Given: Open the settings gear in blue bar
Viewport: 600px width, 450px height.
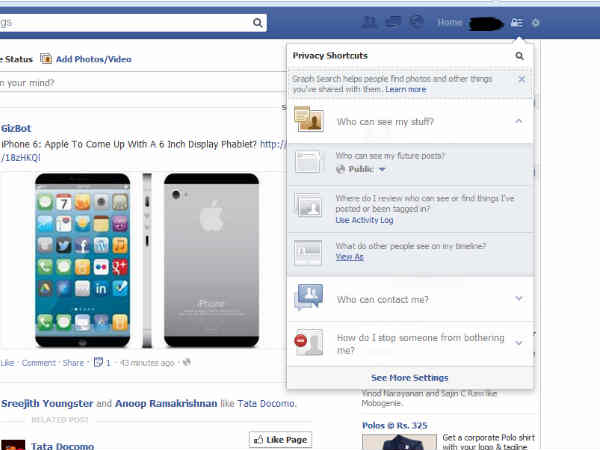Looking at the screenshot, I should pyautogui.click(x=536, y=23).
